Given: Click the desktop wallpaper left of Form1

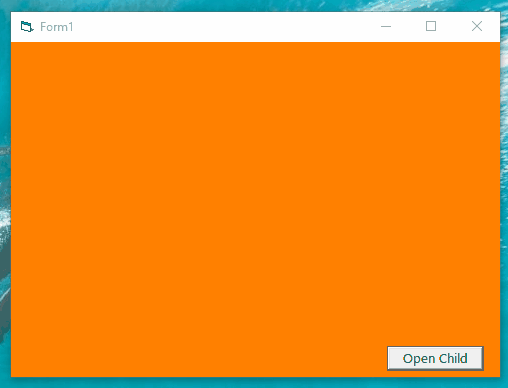Looking at the screenshot, I should pyautogui.click(x=5, y=200).
